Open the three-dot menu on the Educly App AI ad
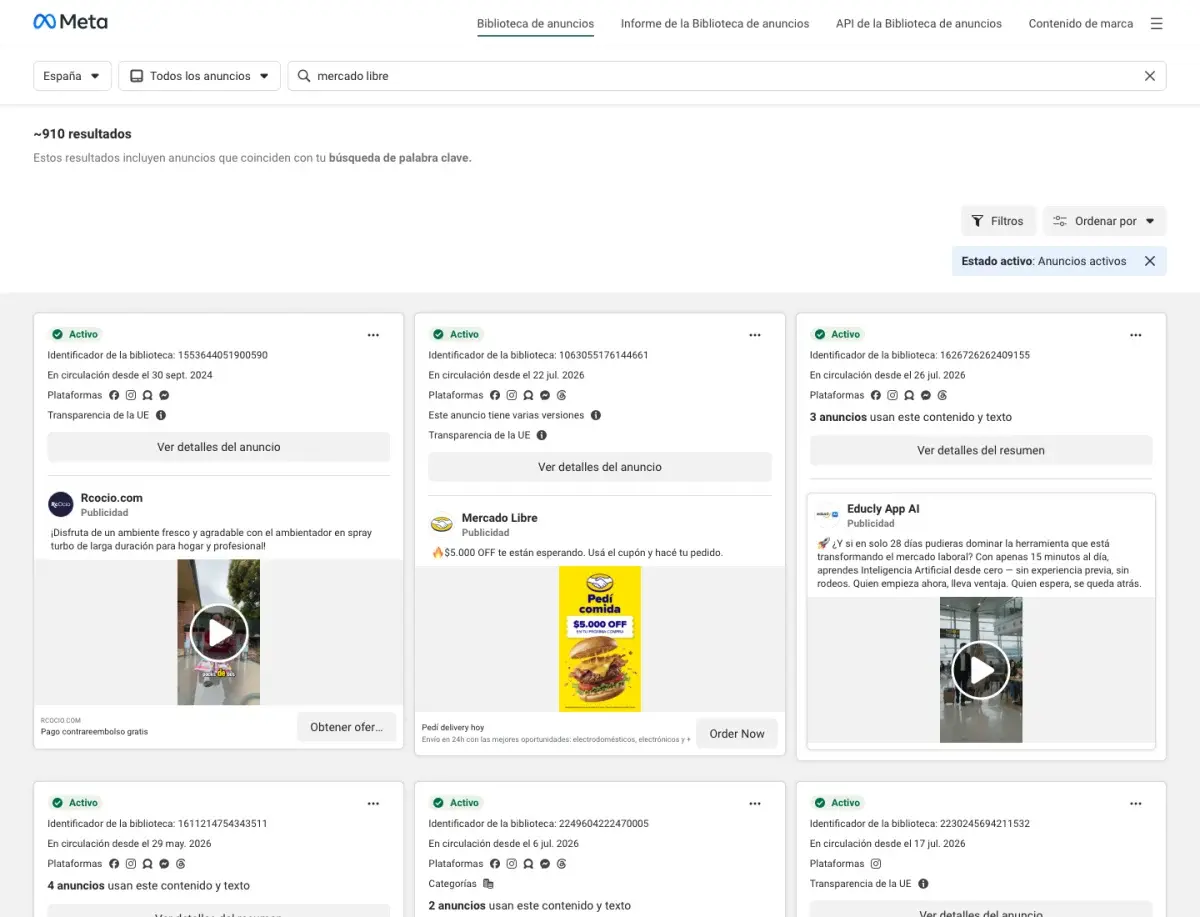 pyautogui.click(x=1135, y=335)
